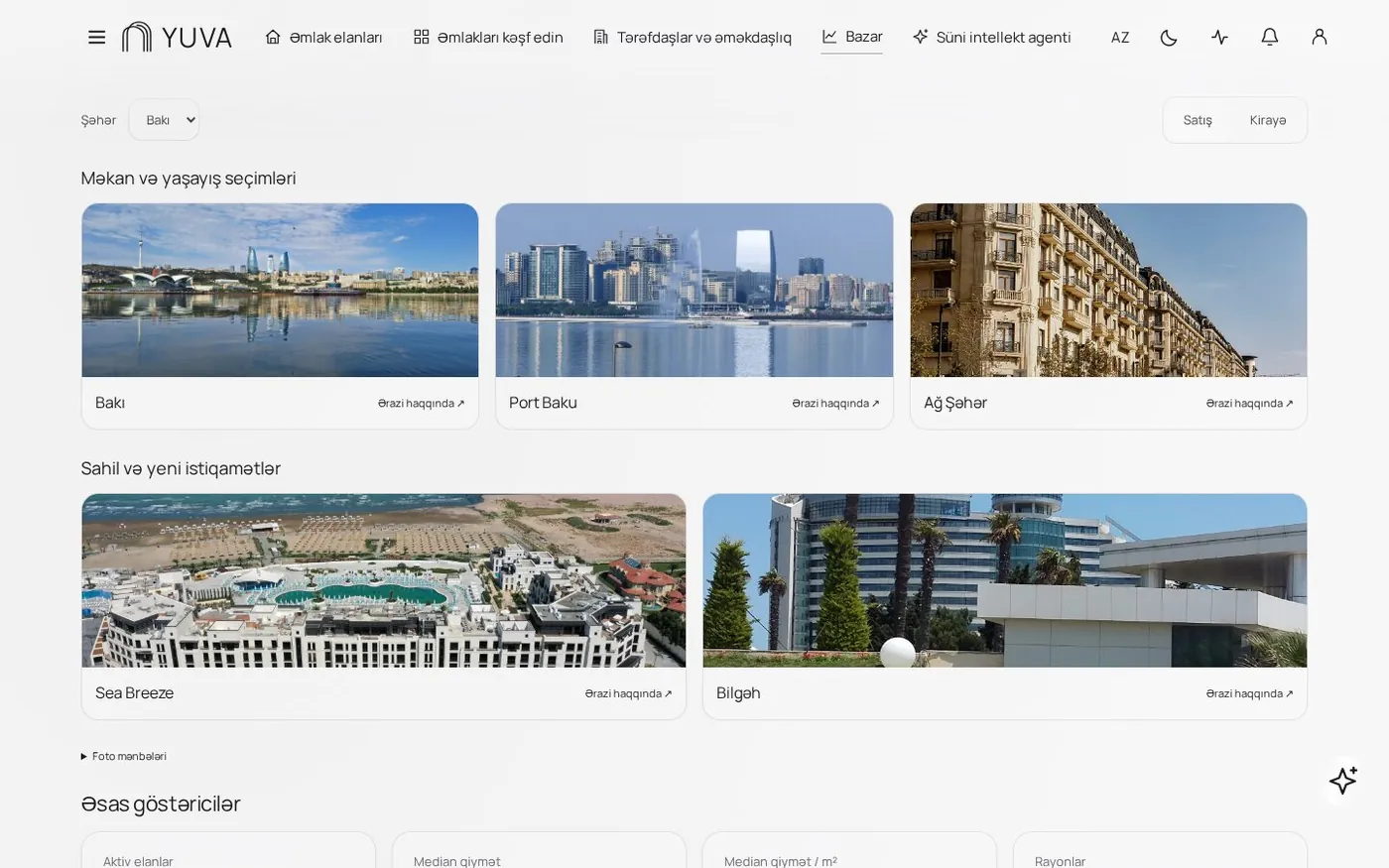This screenshot has height=868, width=1389.
Task: Expand Foto mənbələri disclosure
Action: click(124, 756)
